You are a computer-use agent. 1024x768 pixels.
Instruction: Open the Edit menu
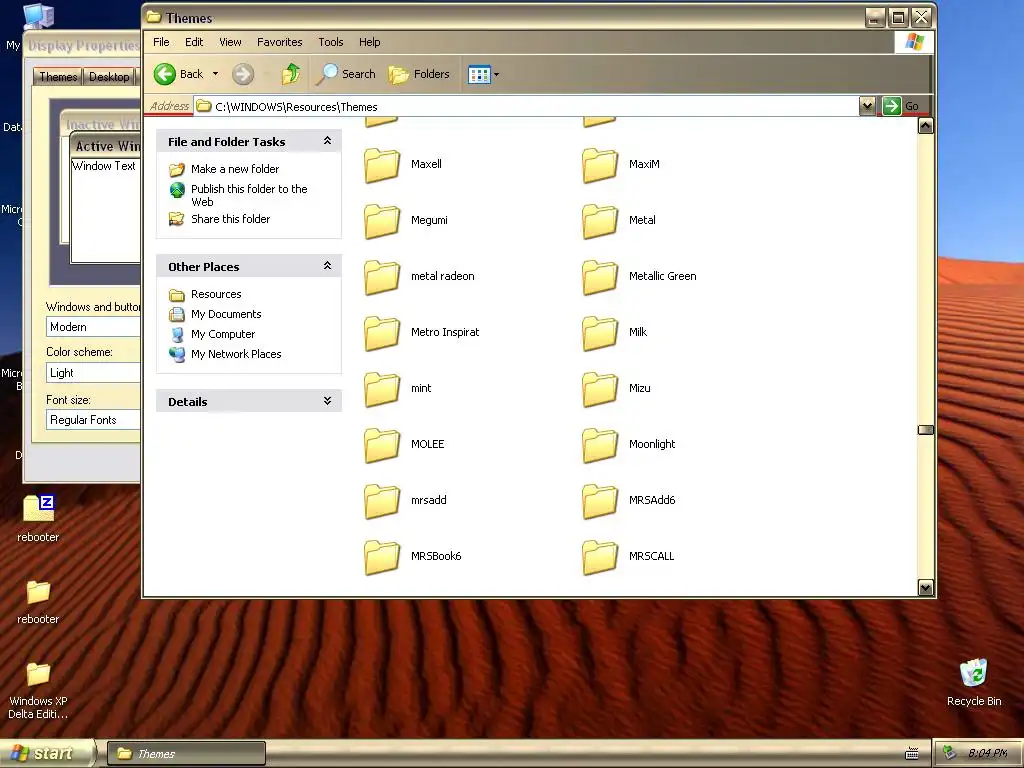point(194,42)
